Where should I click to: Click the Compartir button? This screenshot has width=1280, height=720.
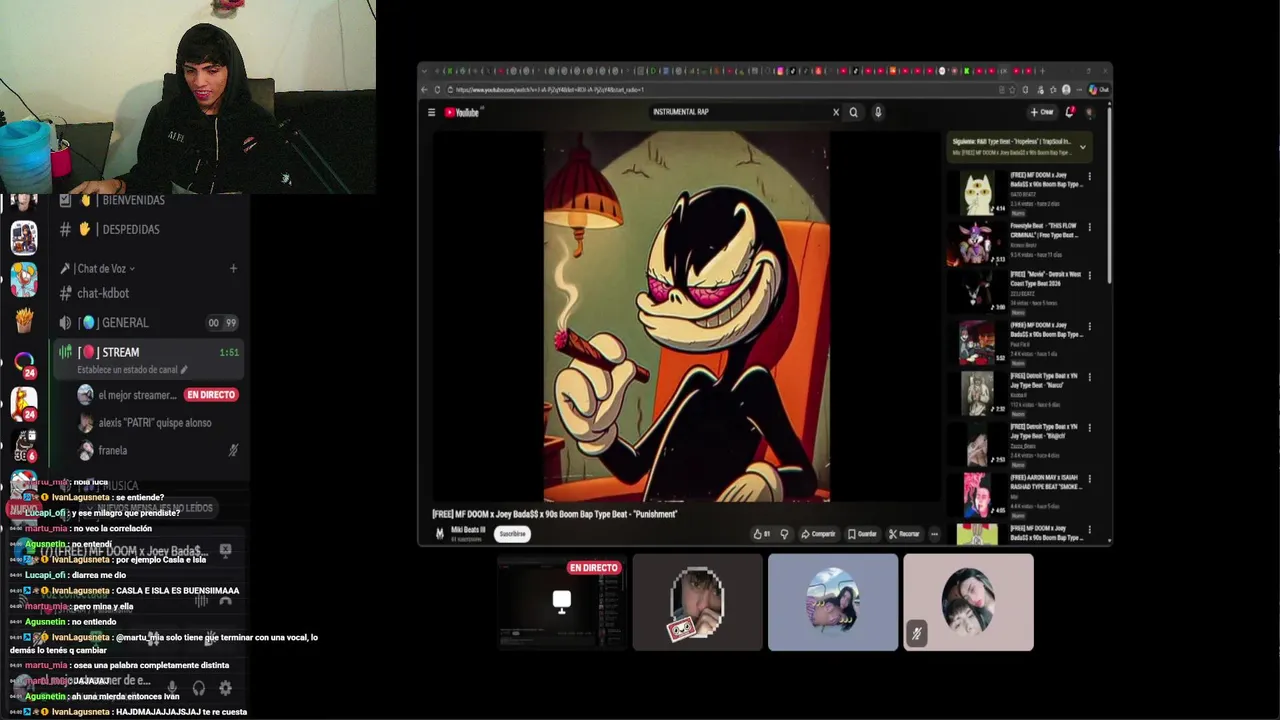tap(818, 534)
